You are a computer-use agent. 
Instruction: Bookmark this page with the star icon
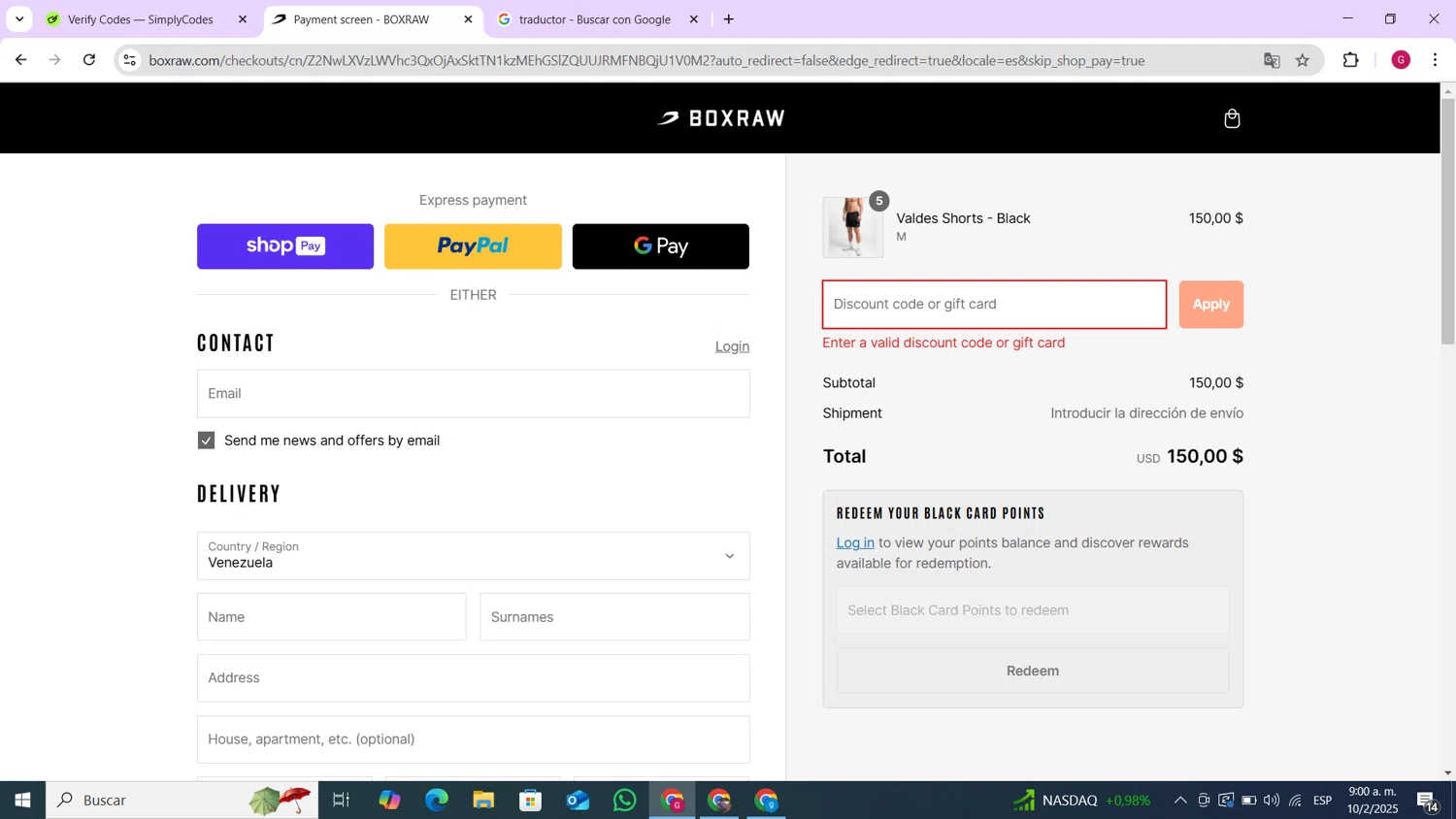[x=1303, y=60]
